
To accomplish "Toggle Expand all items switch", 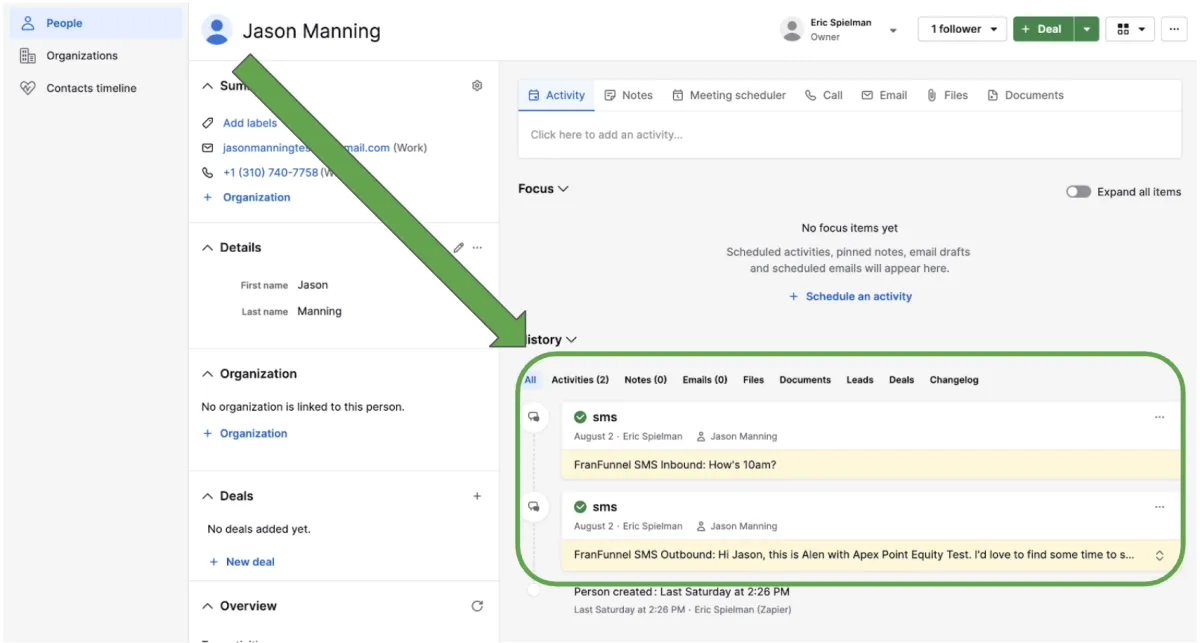I will point(1078,190).
